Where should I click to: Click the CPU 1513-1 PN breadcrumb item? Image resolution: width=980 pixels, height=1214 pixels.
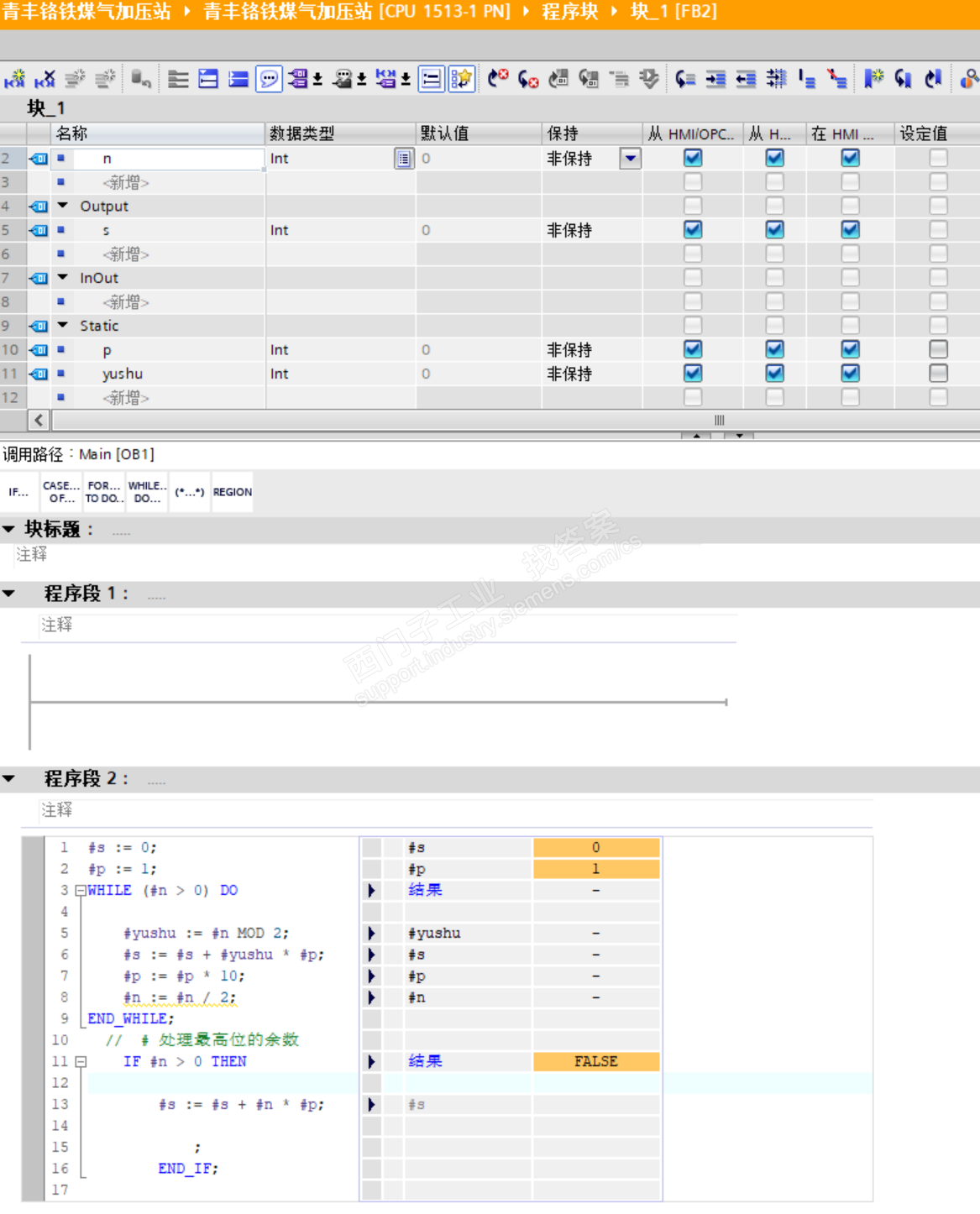tap(357, 12)
